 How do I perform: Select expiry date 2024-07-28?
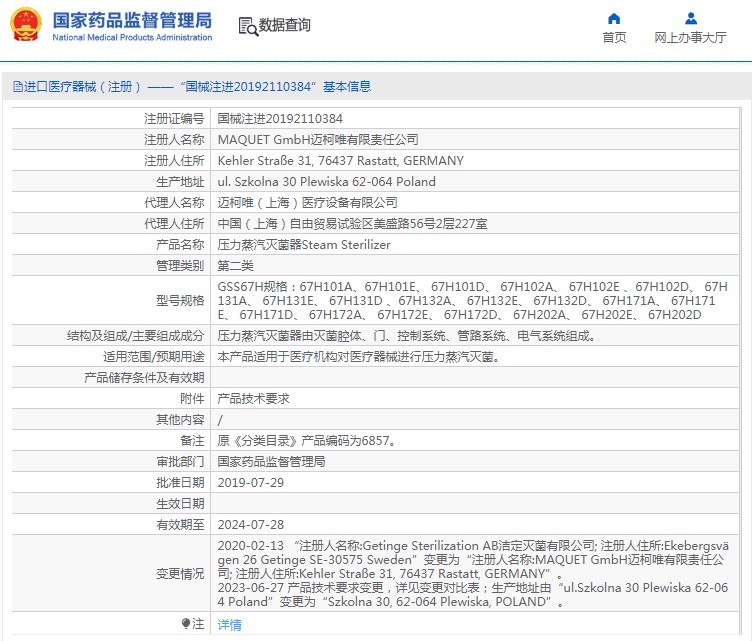click(251, 525)
